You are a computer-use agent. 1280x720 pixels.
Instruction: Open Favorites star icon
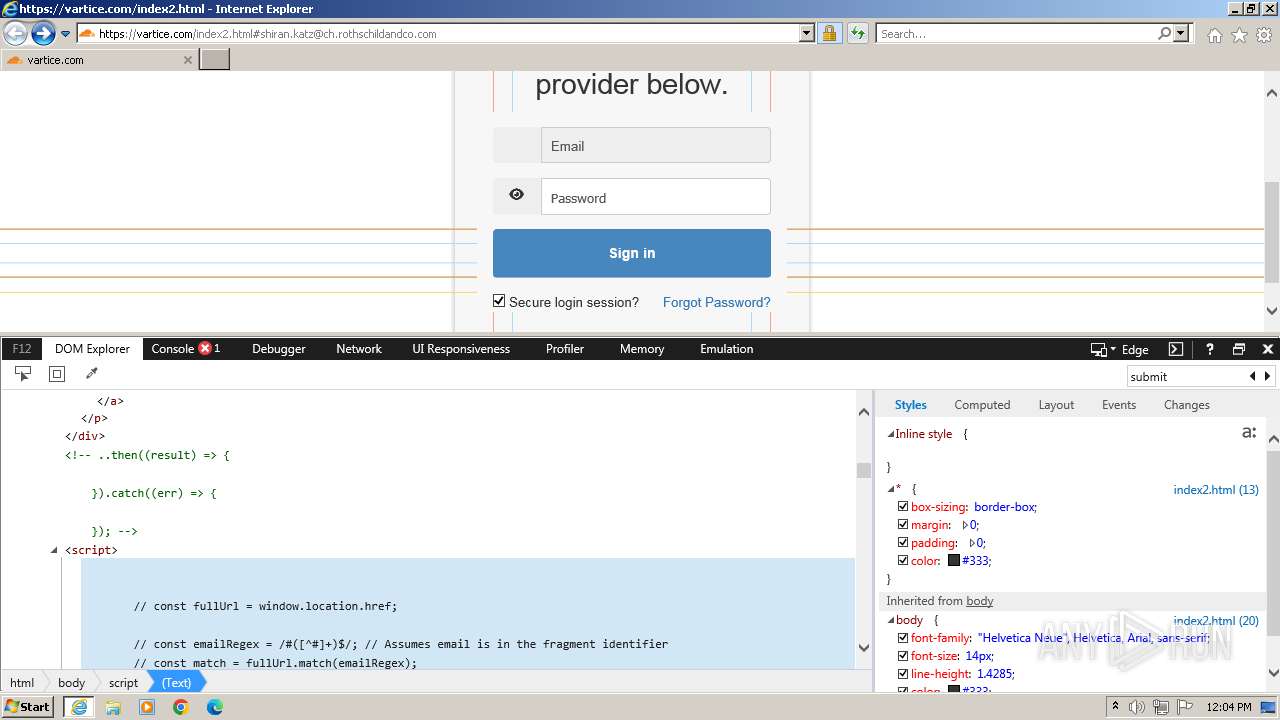1239,35
